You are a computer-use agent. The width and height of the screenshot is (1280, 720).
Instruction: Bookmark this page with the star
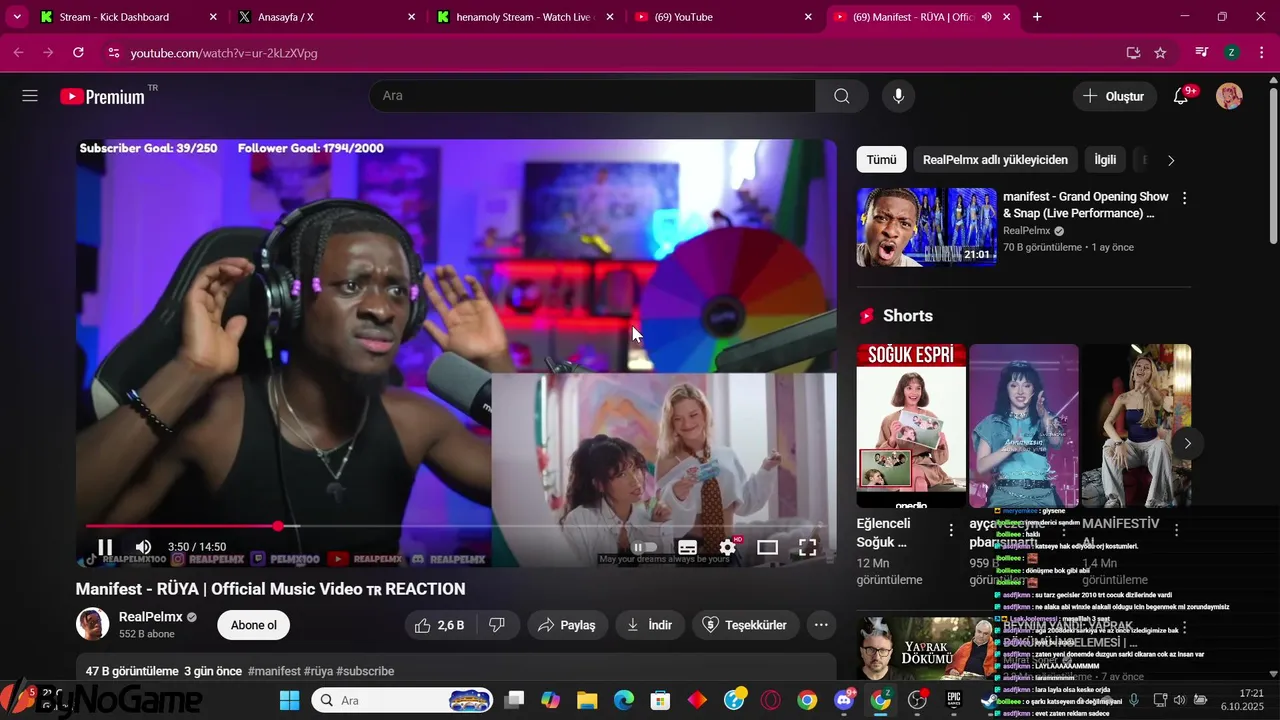click(1160, 53)
